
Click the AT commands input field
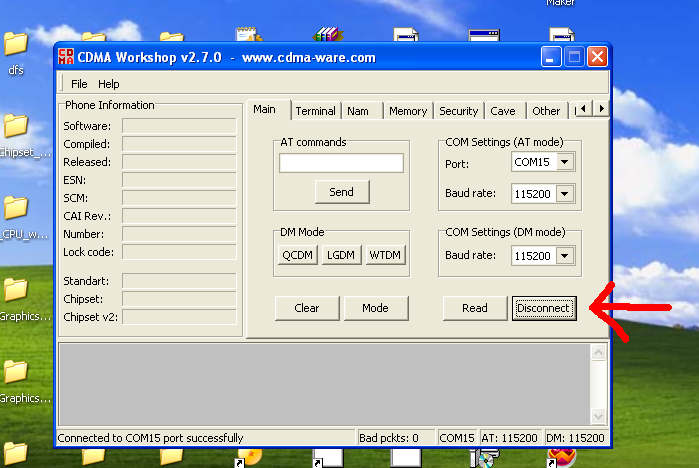341,163
